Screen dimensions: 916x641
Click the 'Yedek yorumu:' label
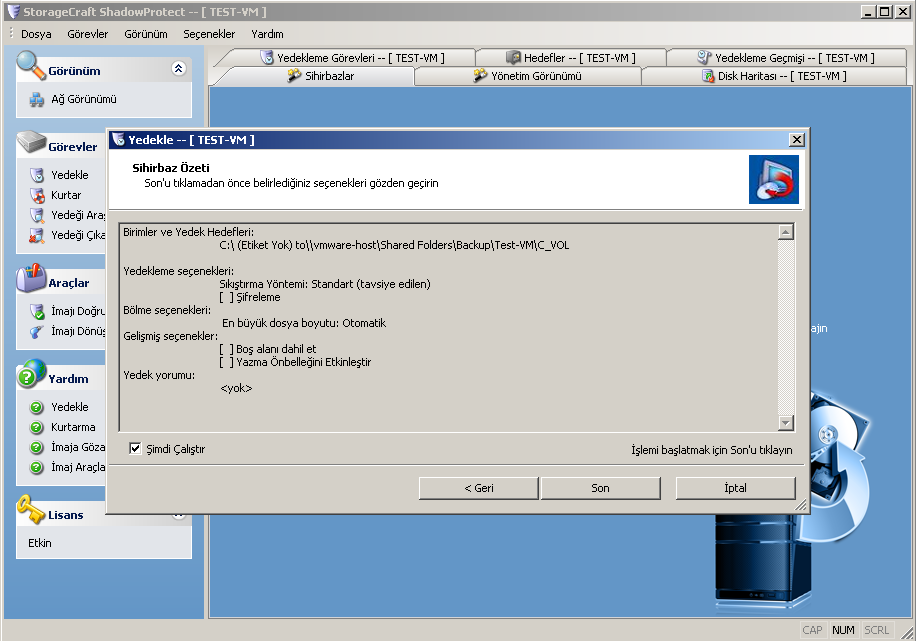coord(159,375)
